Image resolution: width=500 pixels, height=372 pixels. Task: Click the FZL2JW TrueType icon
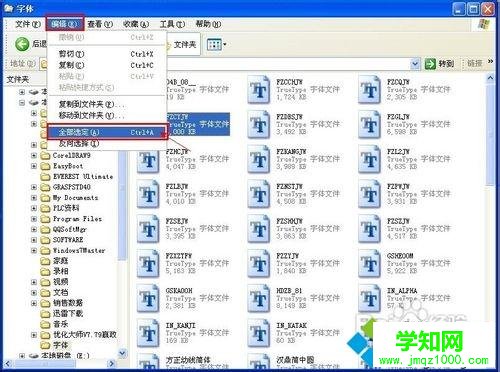(369, 159)
